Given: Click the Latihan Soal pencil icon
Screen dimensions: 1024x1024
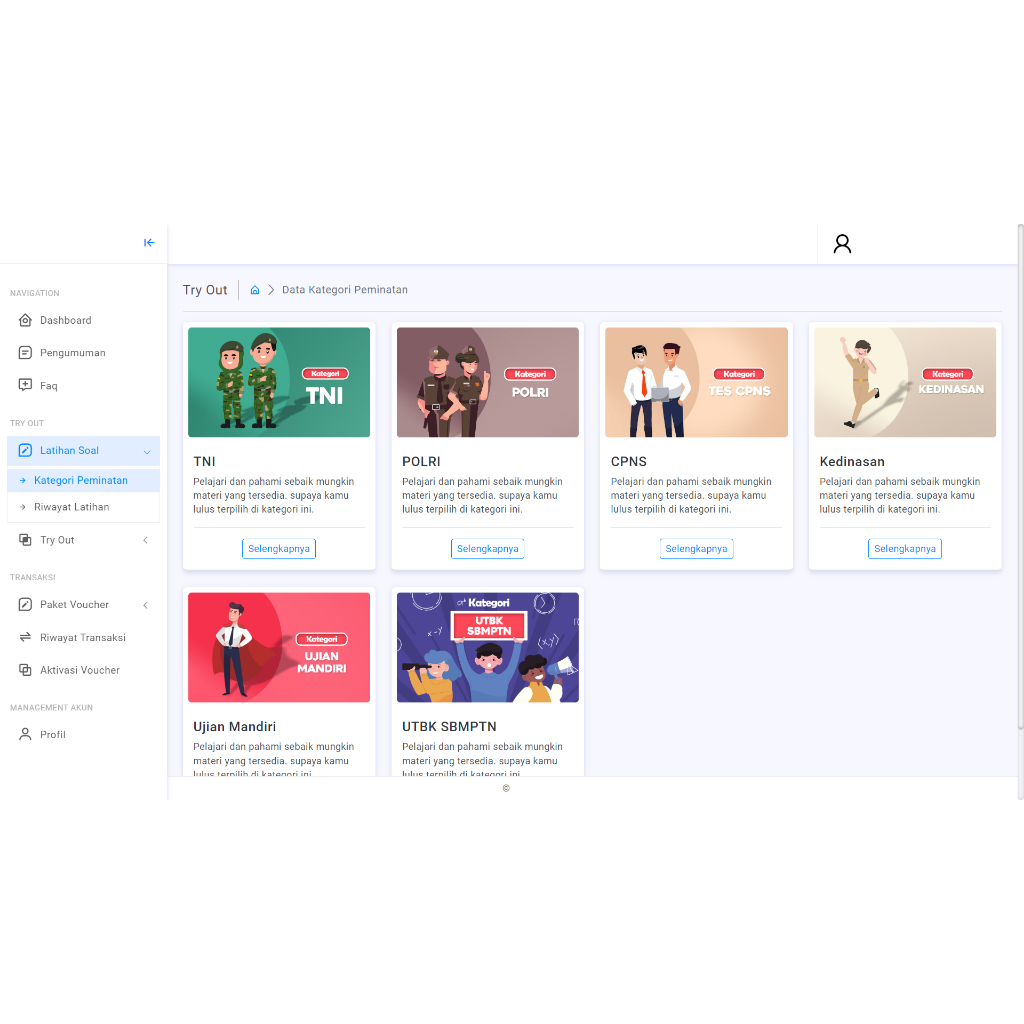Looking at the screenshot, I should click(x=25, y=450).
